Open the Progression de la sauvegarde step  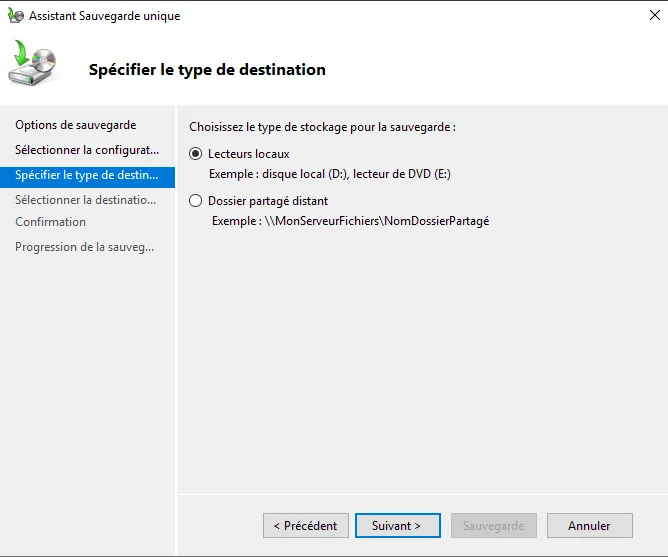85,247
